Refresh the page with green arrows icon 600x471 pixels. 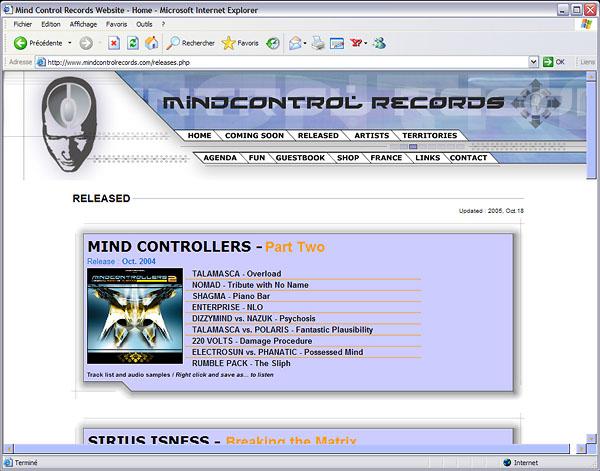[x=133, y=43]
